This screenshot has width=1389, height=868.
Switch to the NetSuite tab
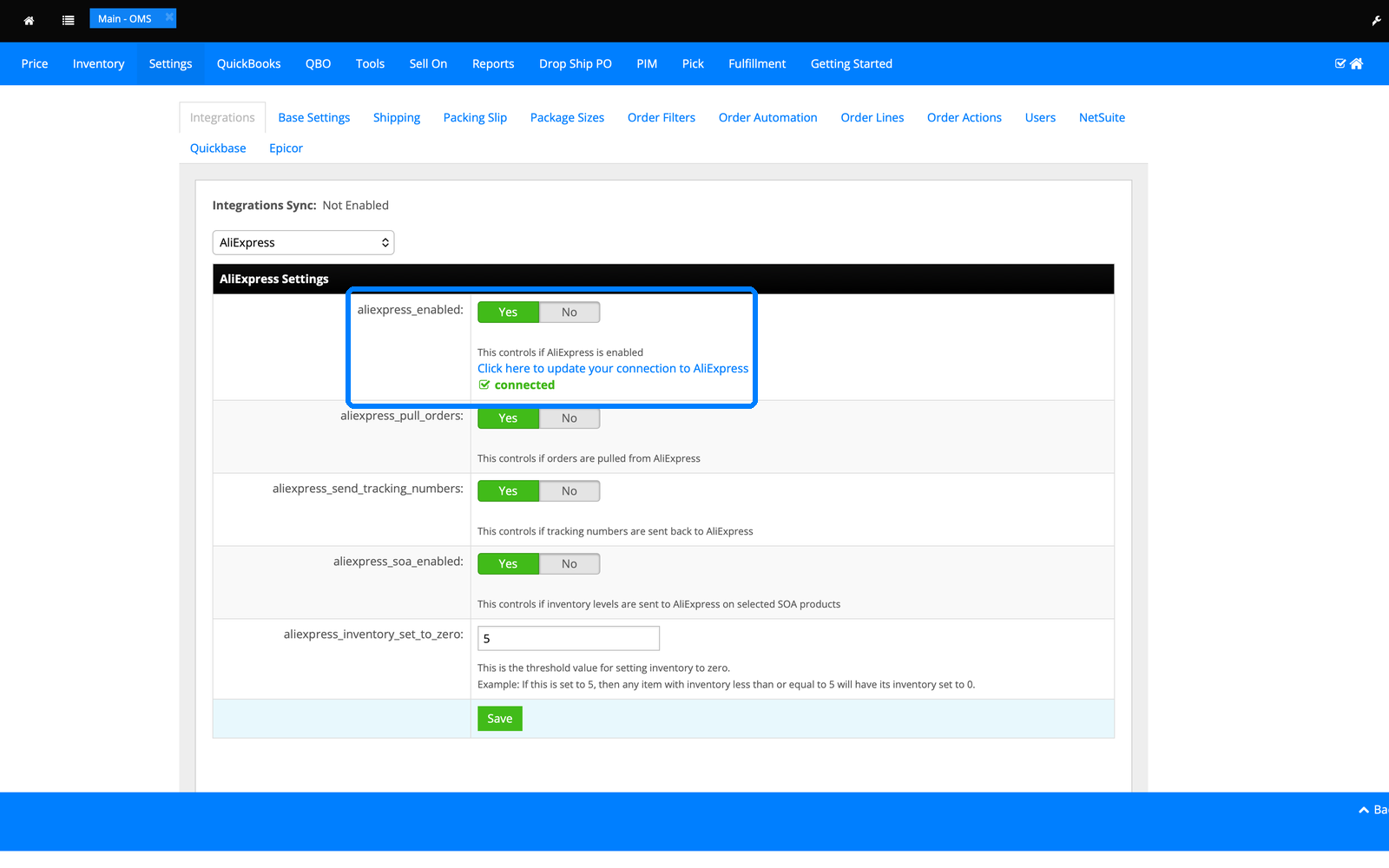tap(1102, 117)
